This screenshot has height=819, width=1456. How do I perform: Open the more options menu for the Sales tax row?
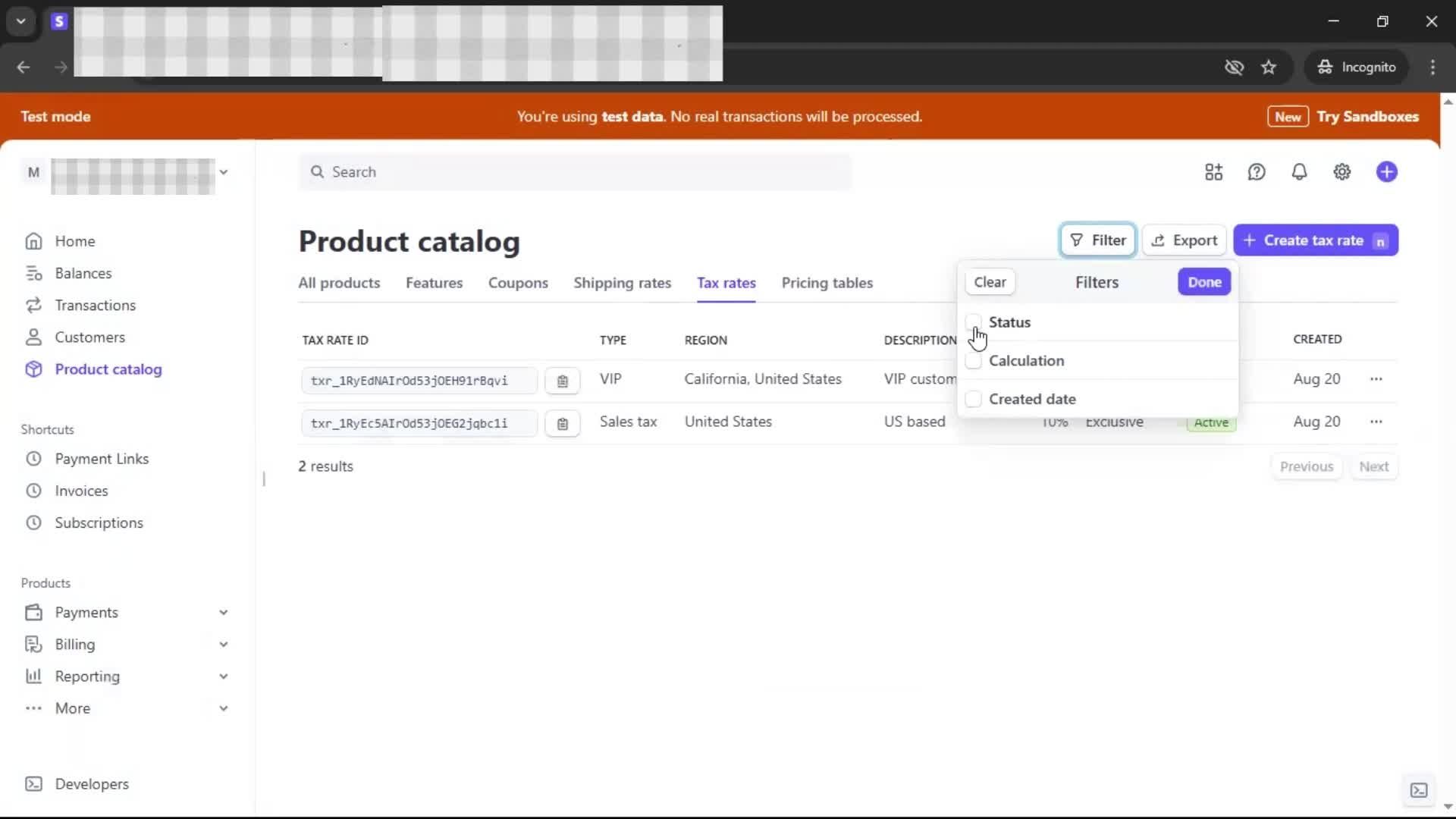point(1376,422)
